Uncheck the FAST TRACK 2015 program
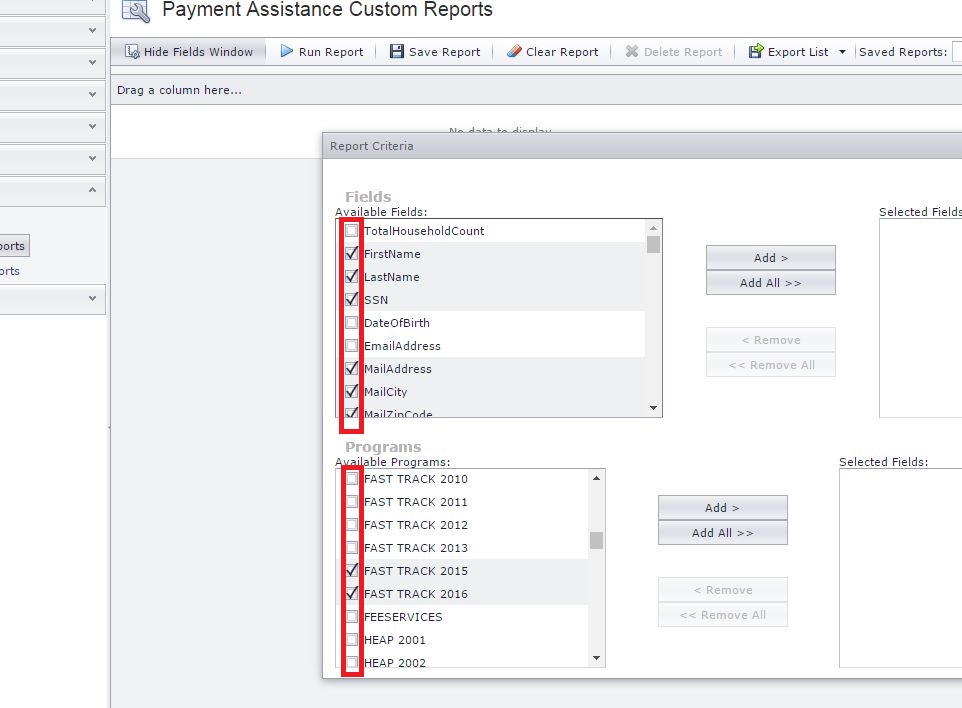Viewport: 962px width, 708px height. pos(352,570)
